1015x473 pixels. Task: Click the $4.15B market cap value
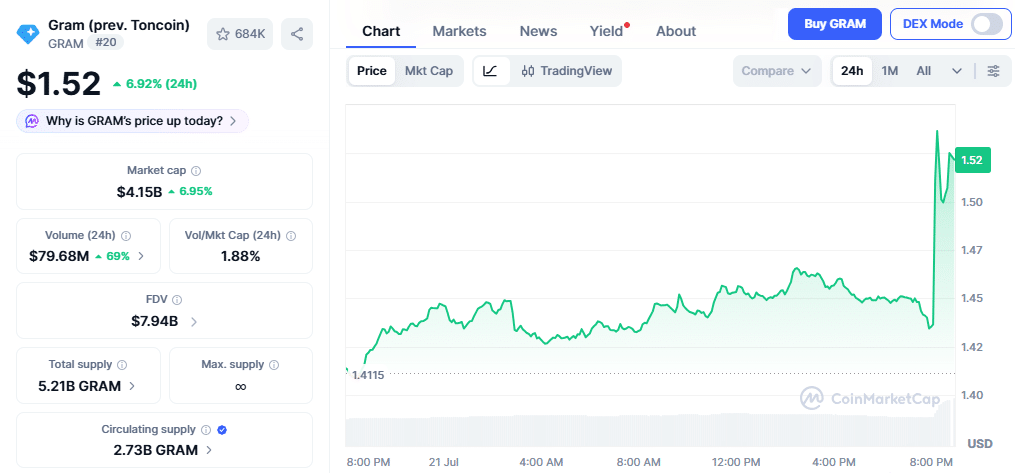(139, 192)
